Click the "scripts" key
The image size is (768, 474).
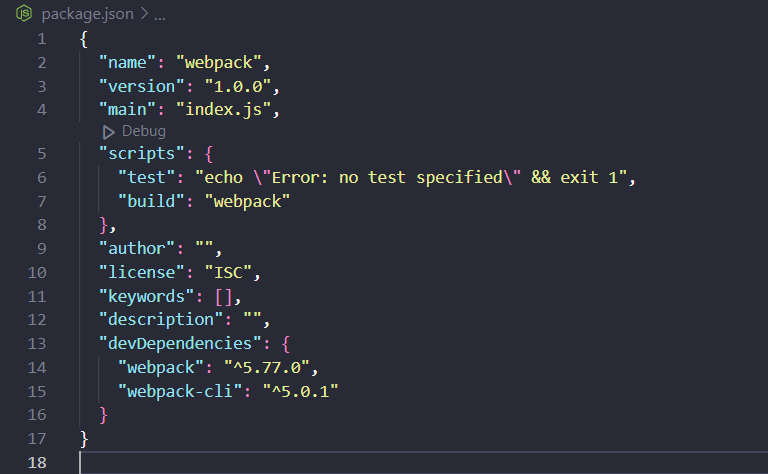point(140,154)
